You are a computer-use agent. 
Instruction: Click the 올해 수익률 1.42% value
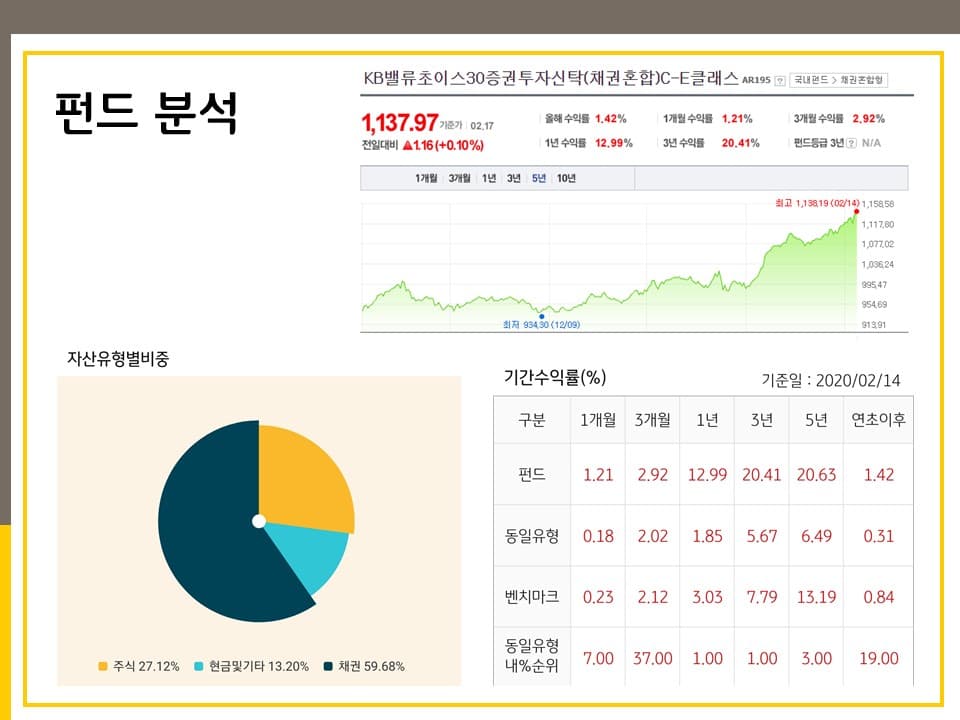pos(610,119)
